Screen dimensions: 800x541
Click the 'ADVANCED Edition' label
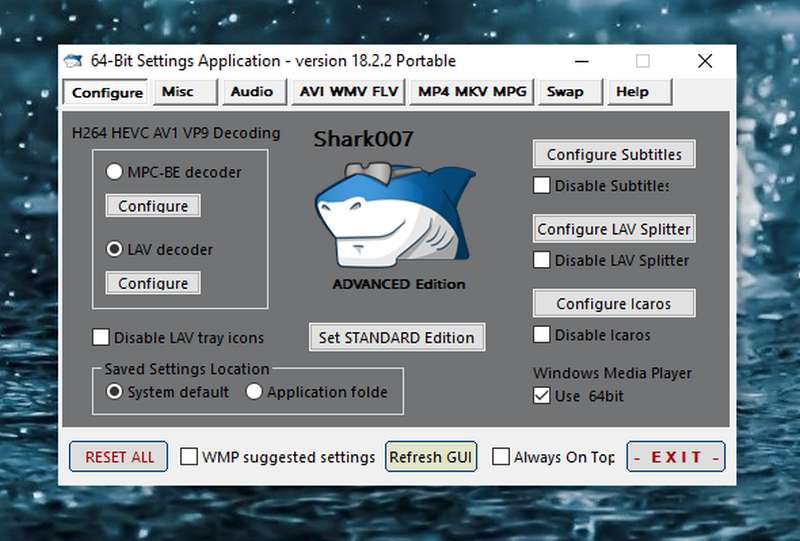coord(399,284)
